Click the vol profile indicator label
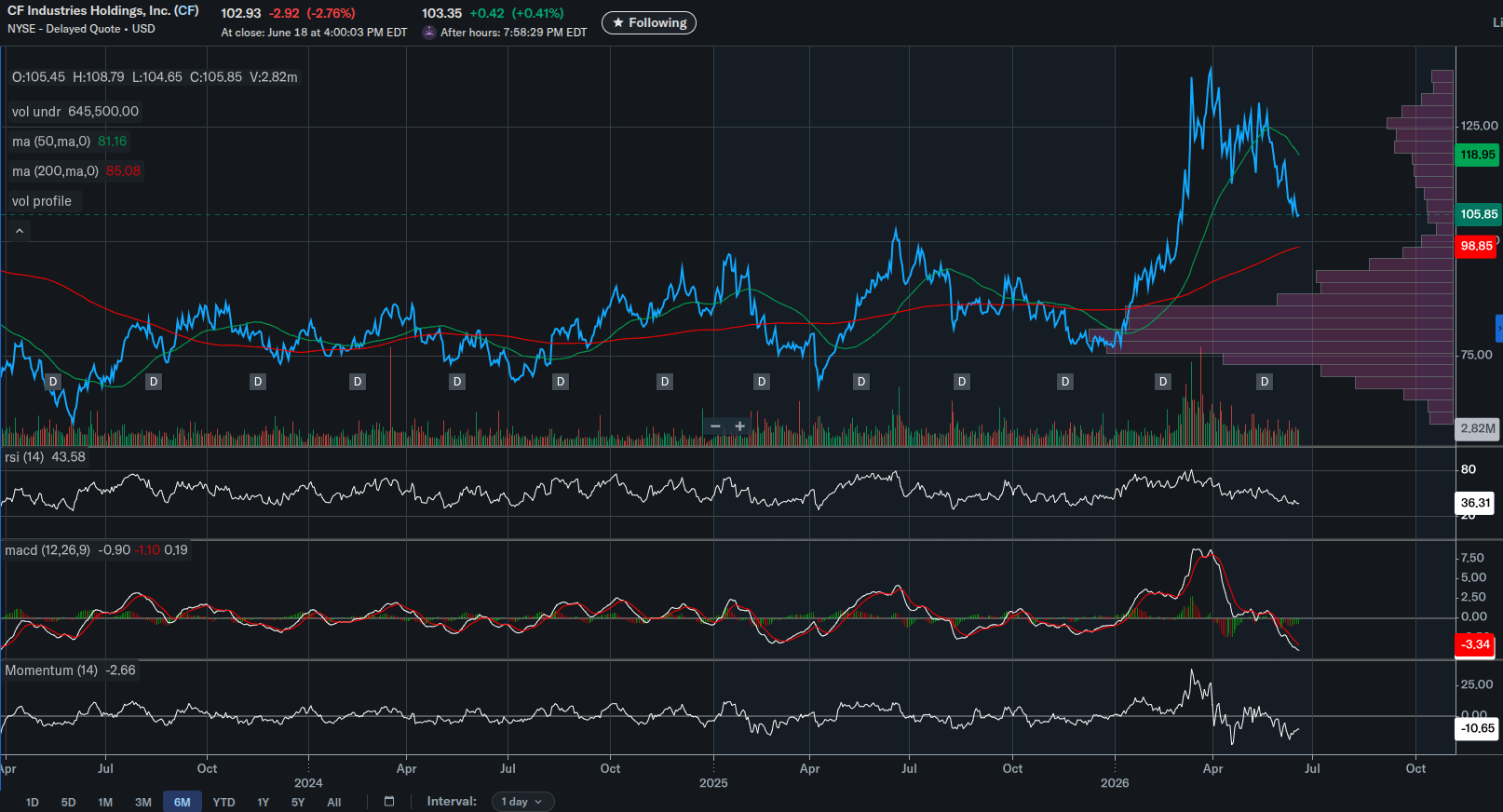 (x=42, y=201)
